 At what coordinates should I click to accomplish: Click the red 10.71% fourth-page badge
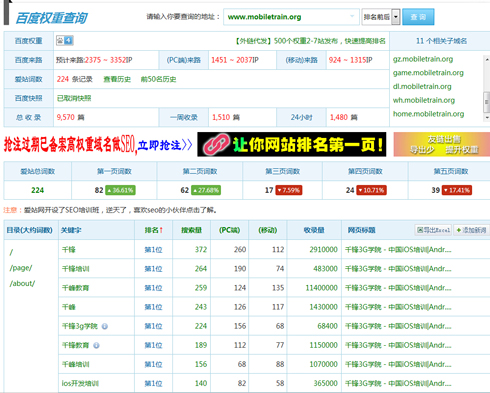371,190
